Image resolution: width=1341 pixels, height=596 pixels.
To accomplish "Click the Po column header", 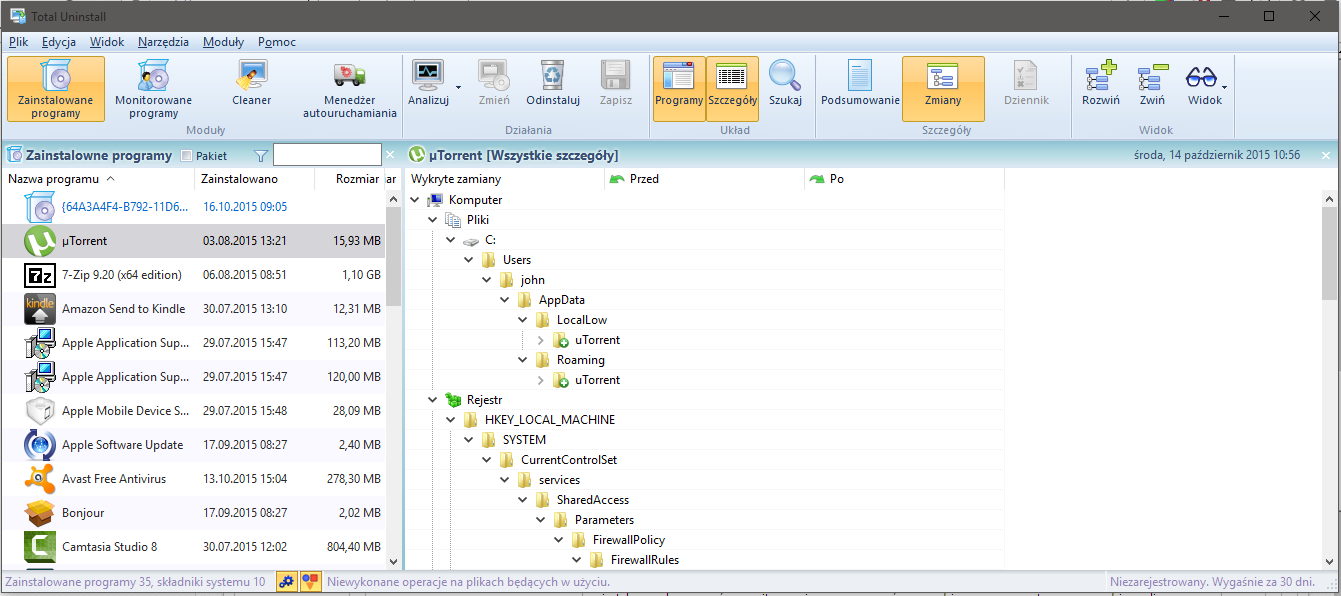I will click(904, 179).
